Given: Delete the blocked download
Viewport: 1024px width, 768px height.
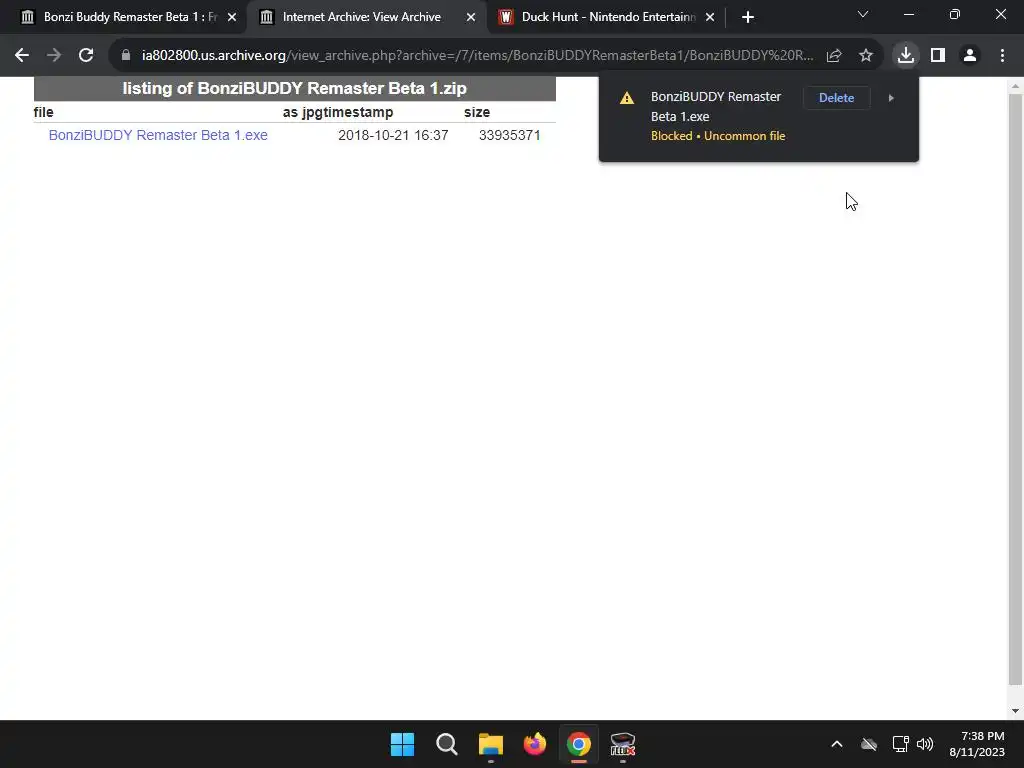Looking at the screenshot, I should click(836, 98).
